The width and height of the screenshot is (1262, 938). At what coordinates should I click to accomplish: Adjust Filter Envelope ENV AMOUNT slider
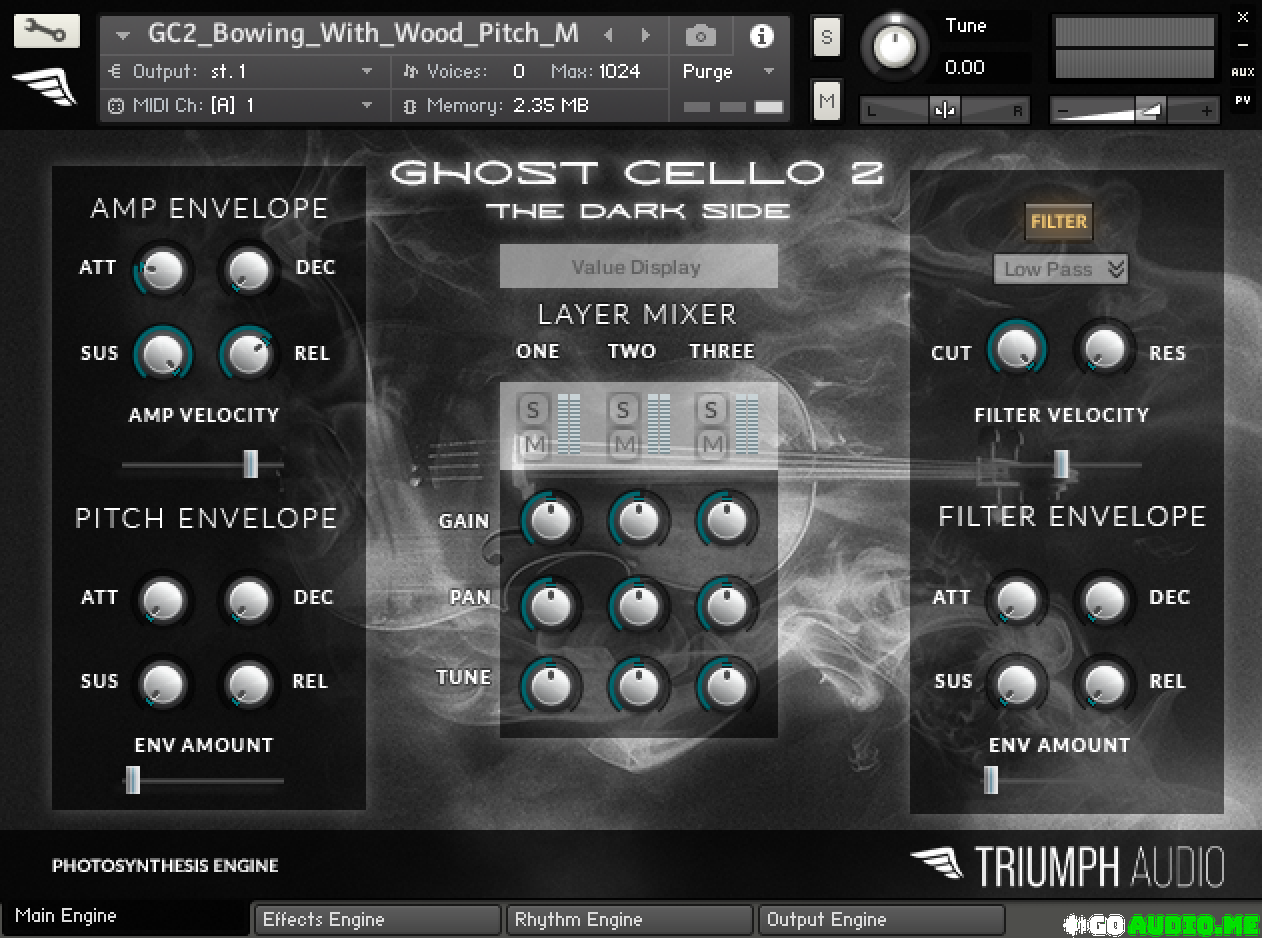click(1060, 780)
